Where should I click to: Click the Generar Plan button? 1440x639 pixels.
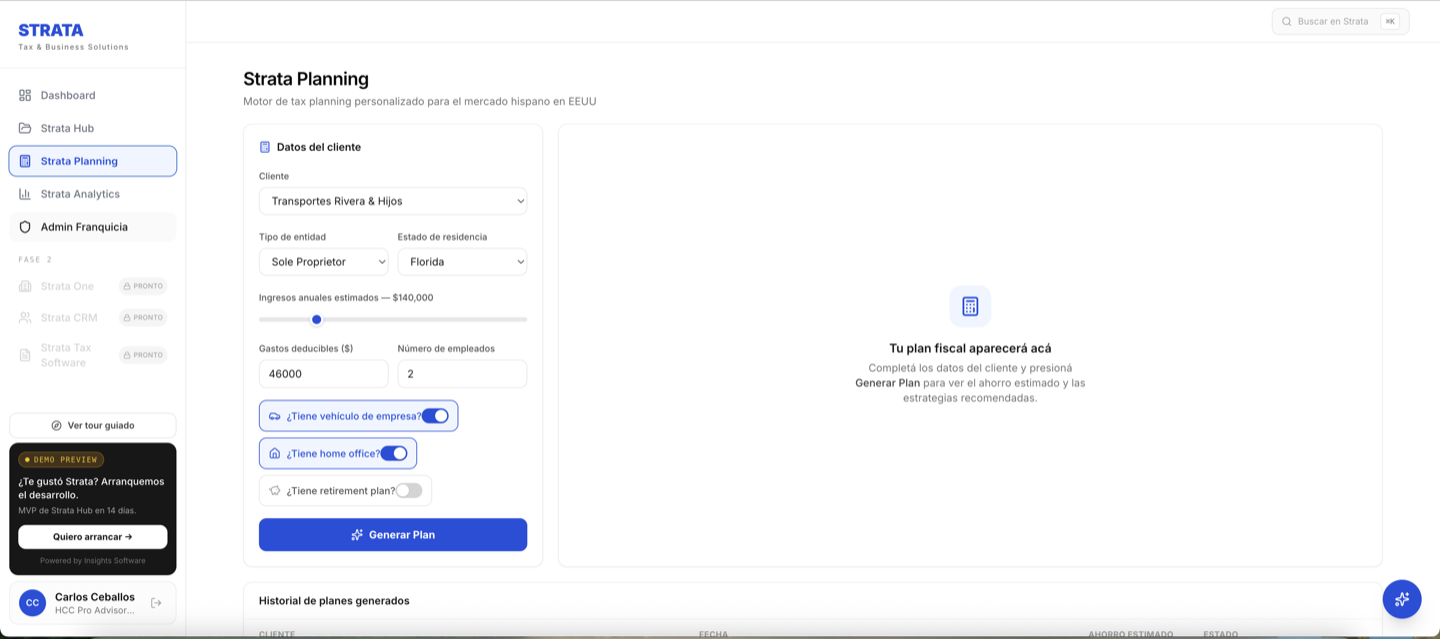tap(393, 535)
